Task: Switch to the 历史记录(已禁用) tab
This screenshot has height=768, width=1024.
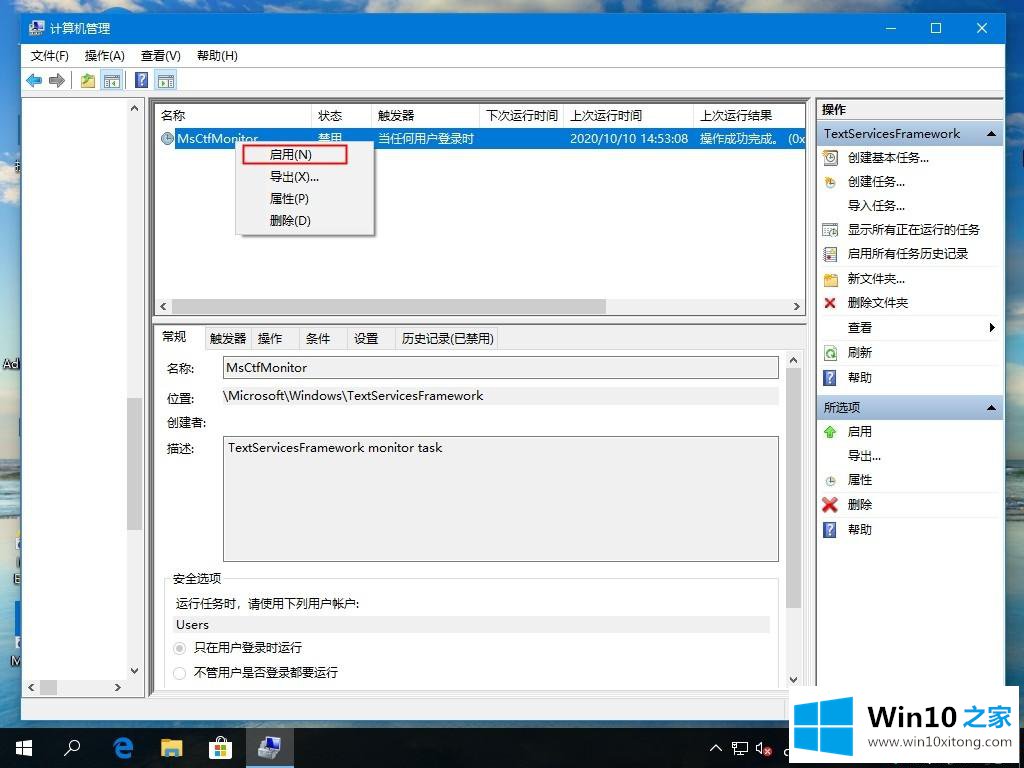Action: pos(447,338)
